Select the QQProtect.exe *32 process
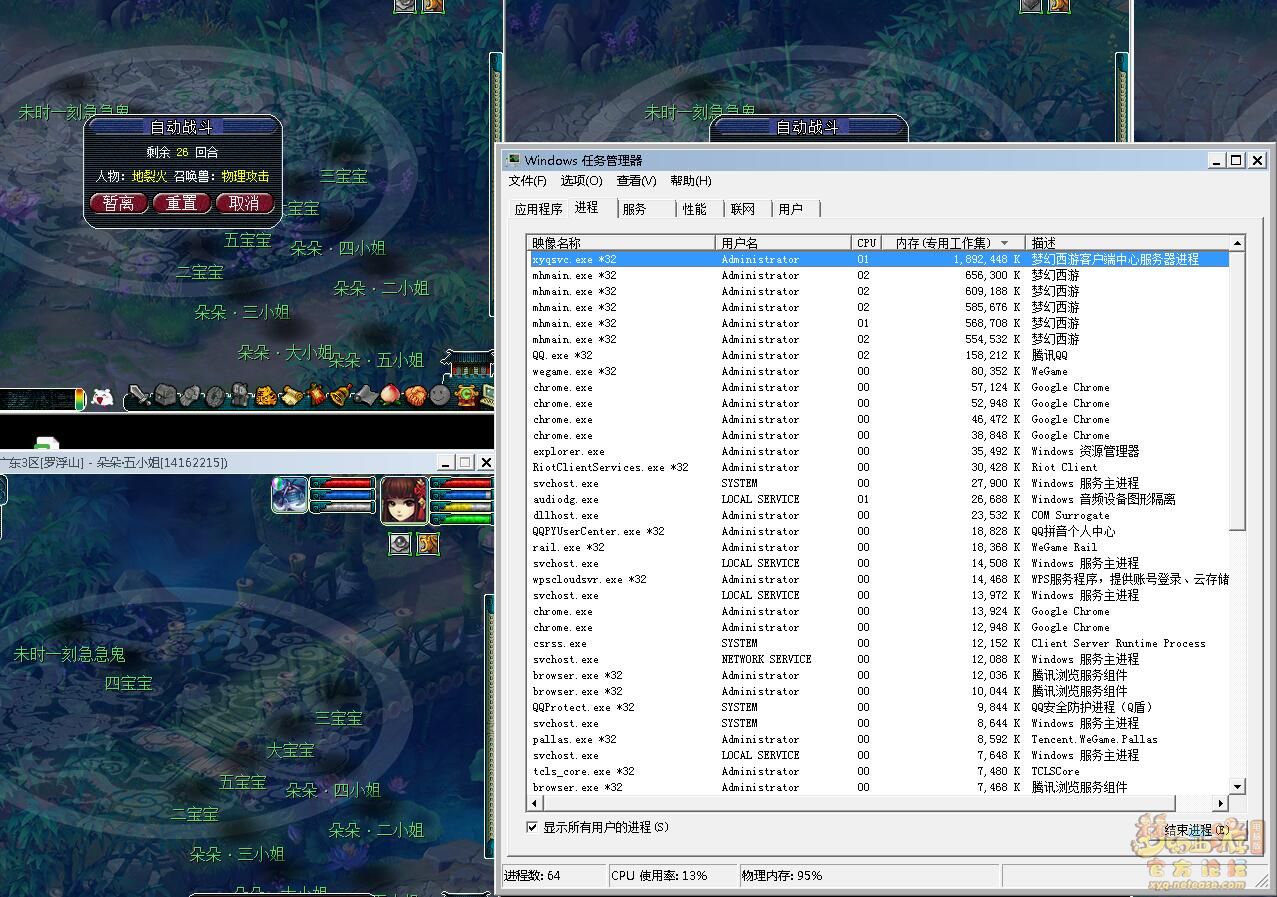This screenshot has height=897, width=1277. (879, 707)
